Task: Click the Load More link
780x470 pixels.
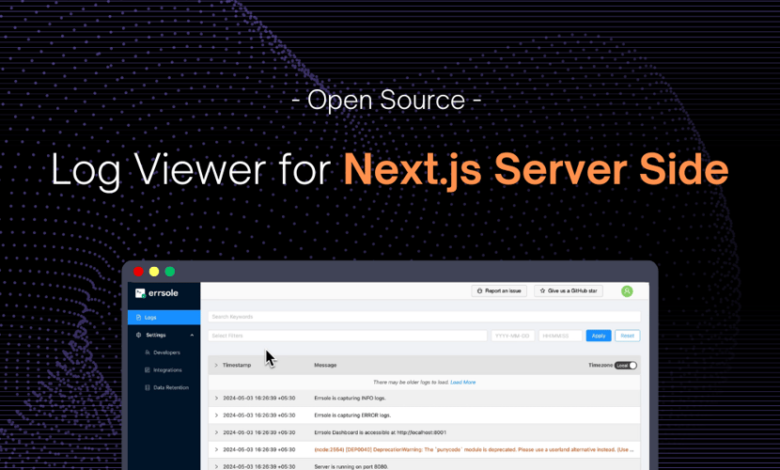Action: tap(463, 382)
